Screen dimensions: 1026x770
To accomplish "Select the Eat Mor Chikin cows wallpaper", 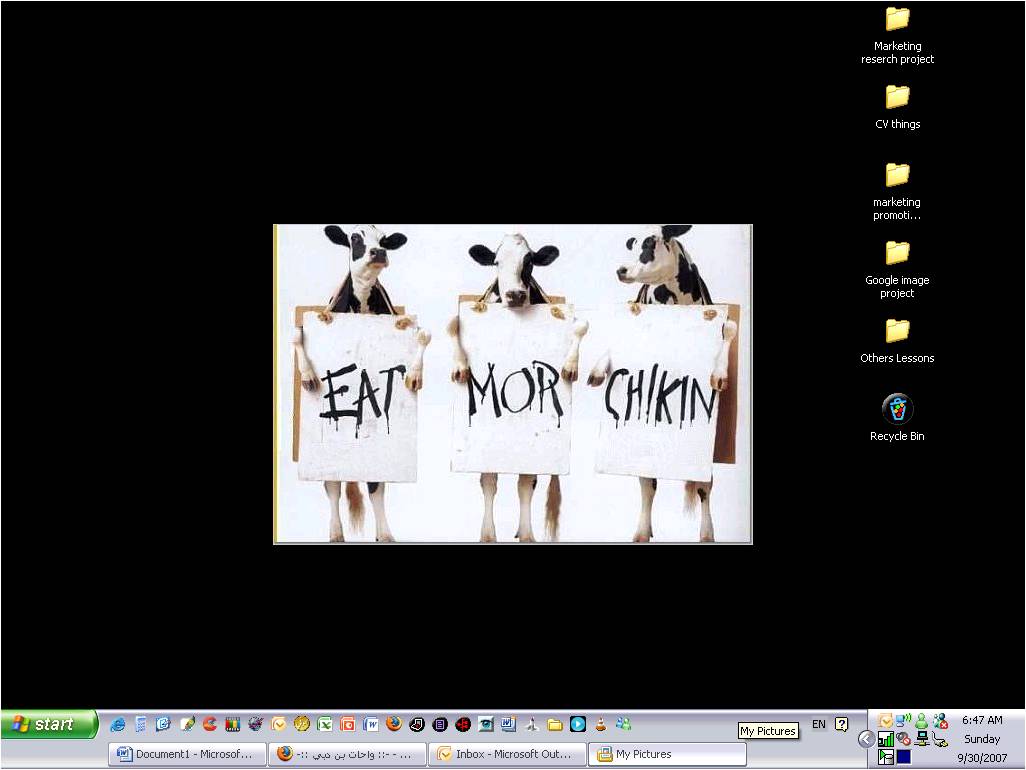I will click(x=513, y=384).
